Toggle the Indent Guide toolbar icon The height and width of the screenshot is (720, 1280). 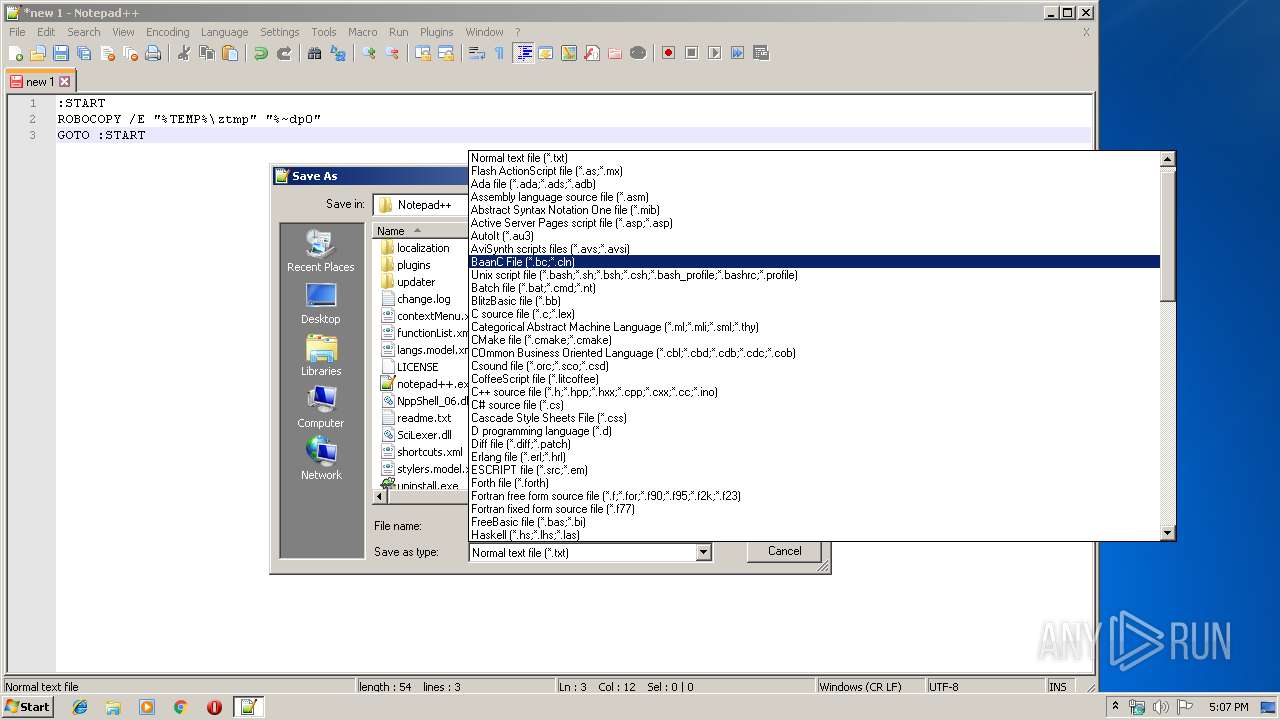click(523, 53)
